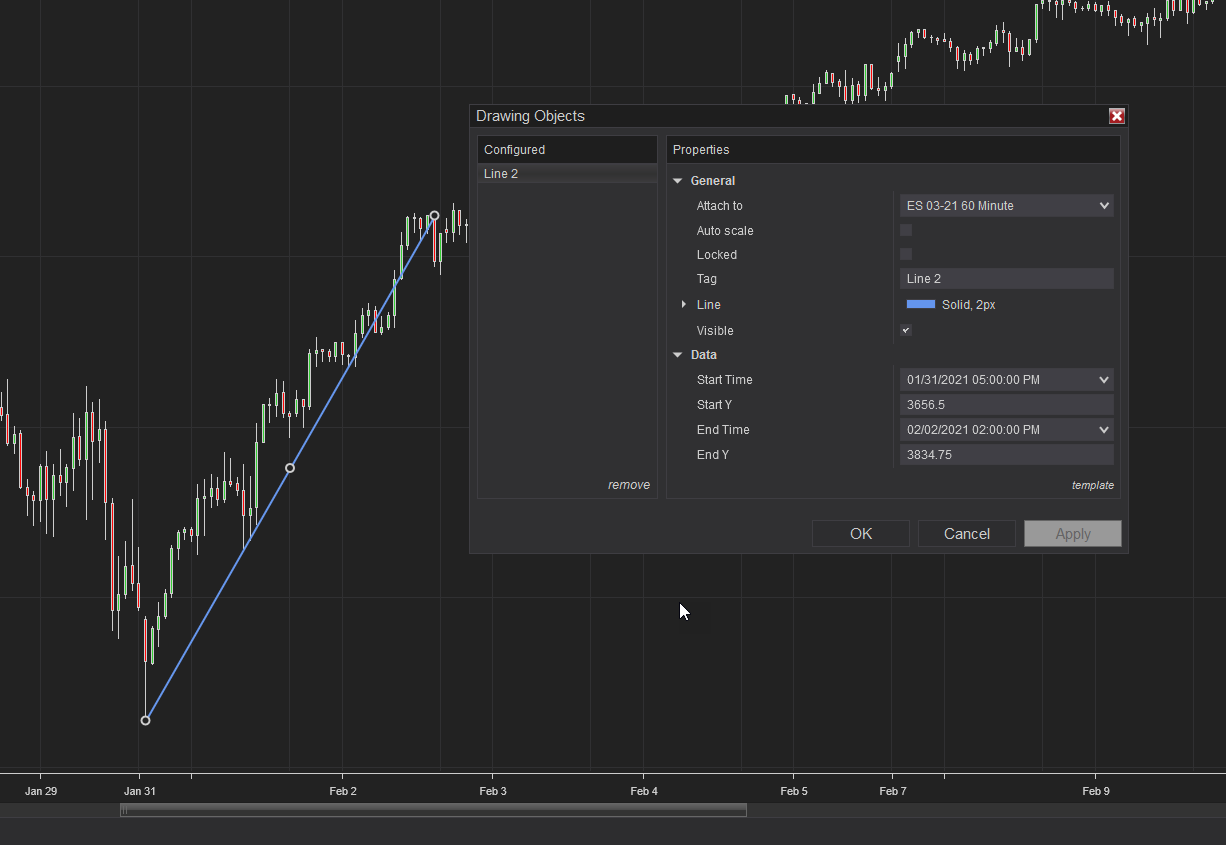Uncheck the Visible checkbox
Viewport: 1226px width, 845px height.
pyautogui.click(x=906, y=330)
